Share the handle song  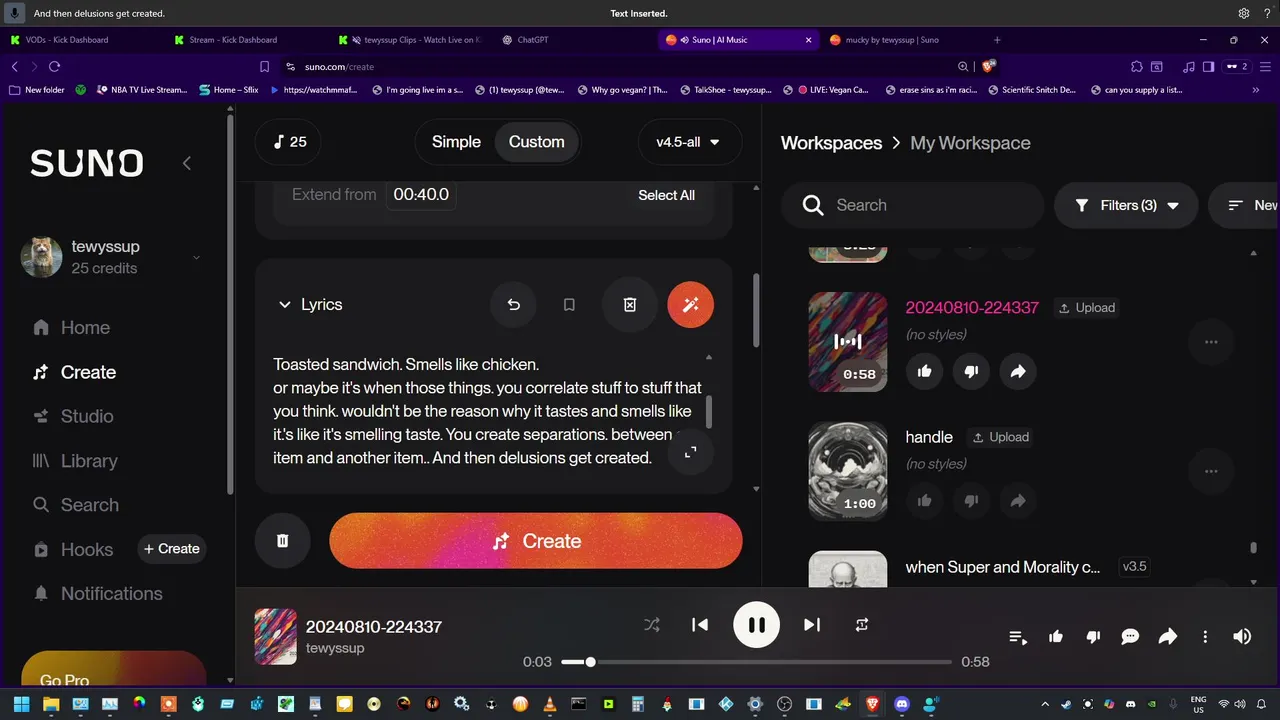click(1018, 500)
